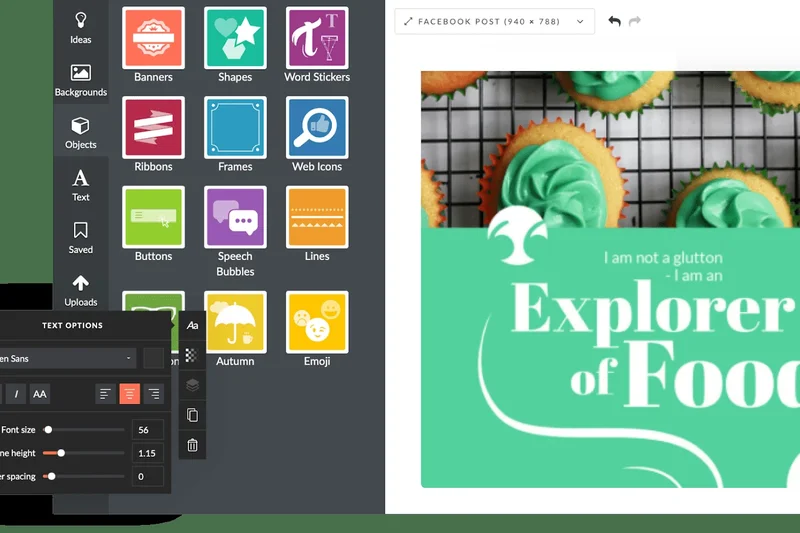Choose the Speech Bubbles category
The image size is (800, 533).
pos(235,217)
